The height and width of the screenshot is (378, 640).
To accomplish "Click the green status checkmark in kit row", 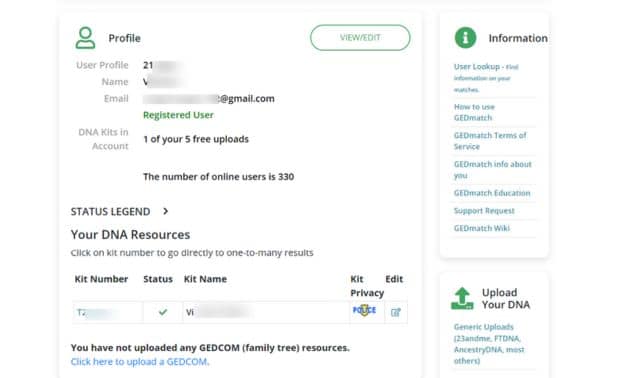I will tap(163, 312).
